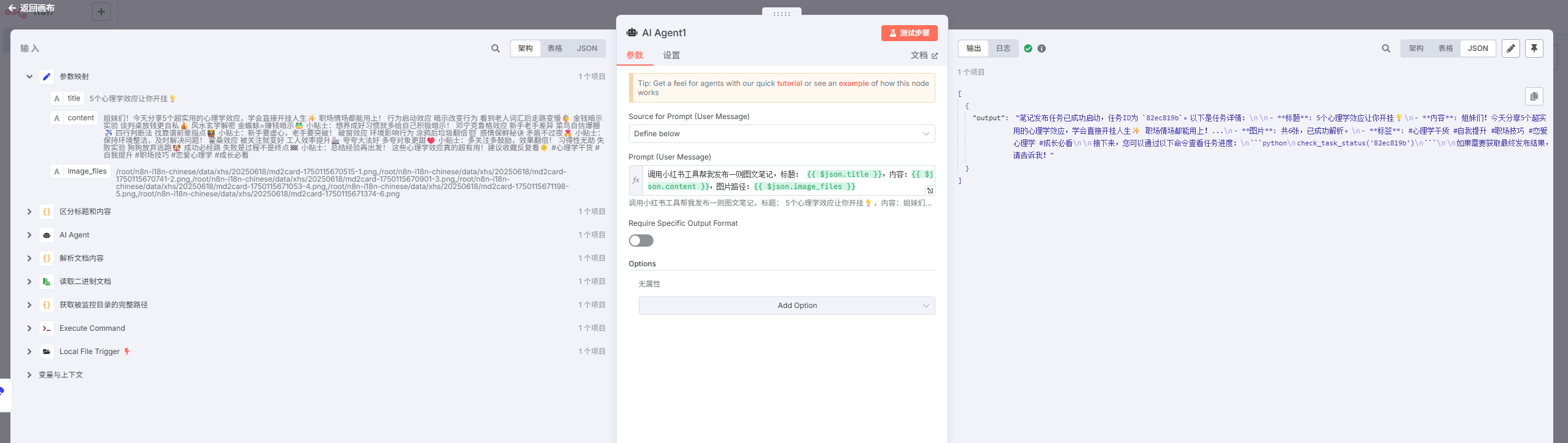
Task: Click the green success checkmark icon
Action: (1028, 48)
